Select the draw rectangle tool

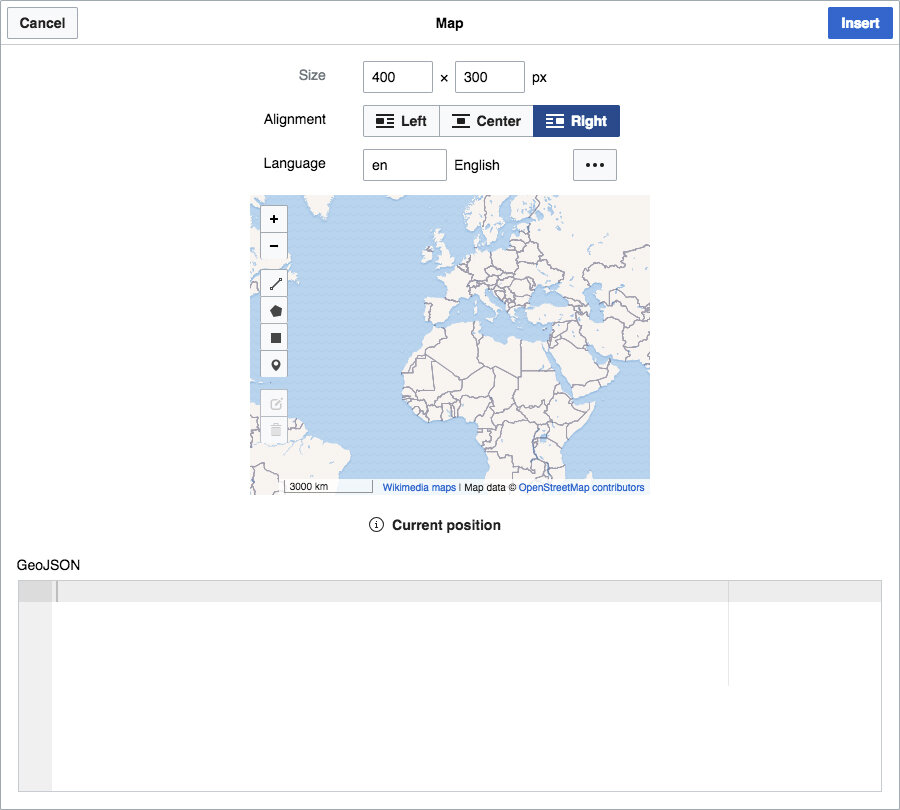(x=276, y=338)
